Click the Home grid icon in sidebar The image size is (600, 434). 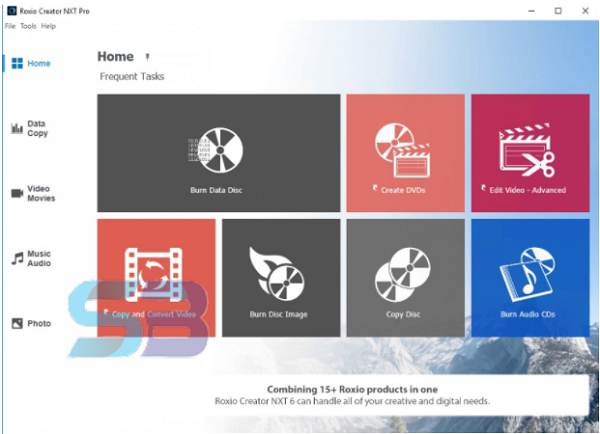coord(17,63)
